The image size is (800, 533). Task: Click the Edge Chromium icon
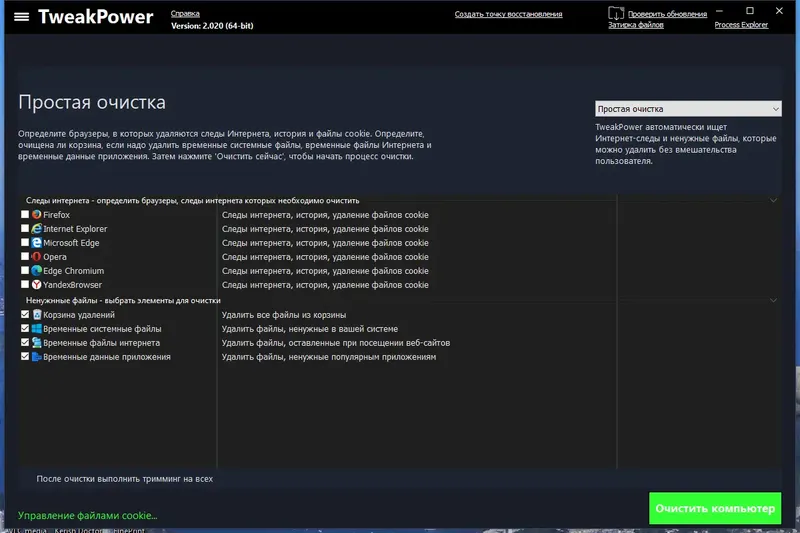click(37, 270)
